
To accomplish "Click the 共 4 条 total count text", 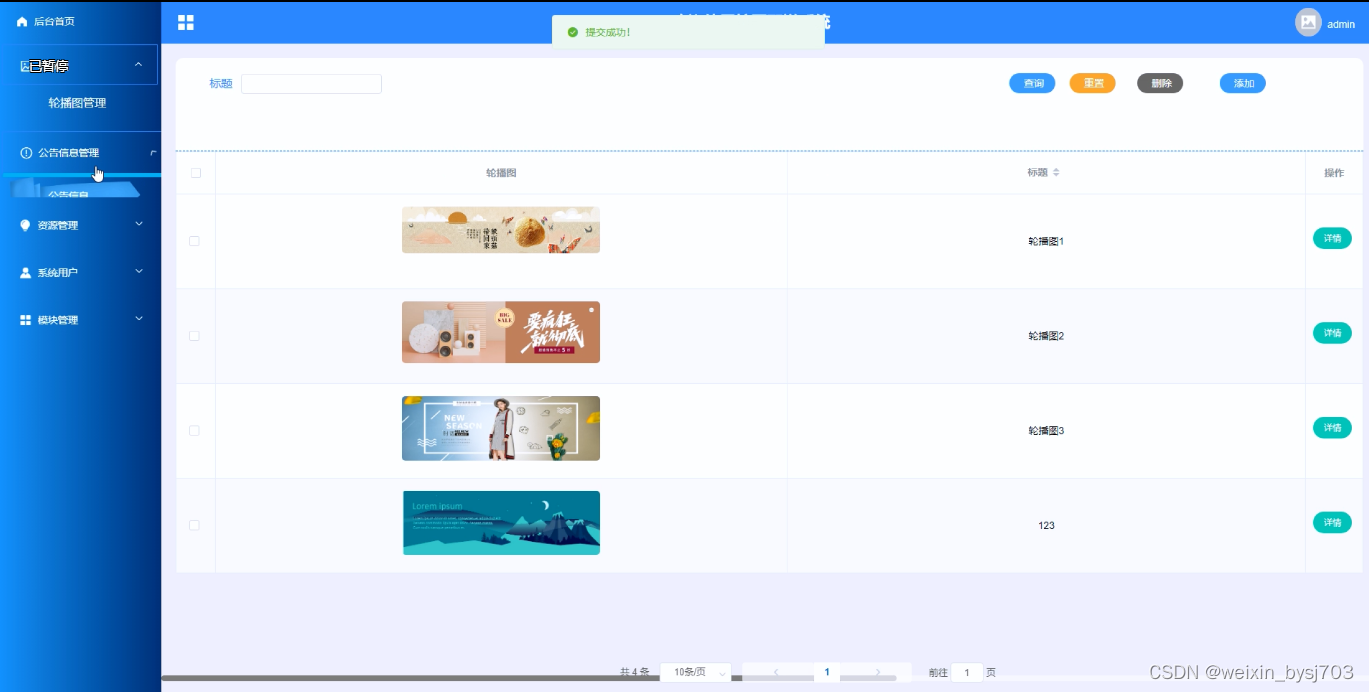I will coord(634,673).
